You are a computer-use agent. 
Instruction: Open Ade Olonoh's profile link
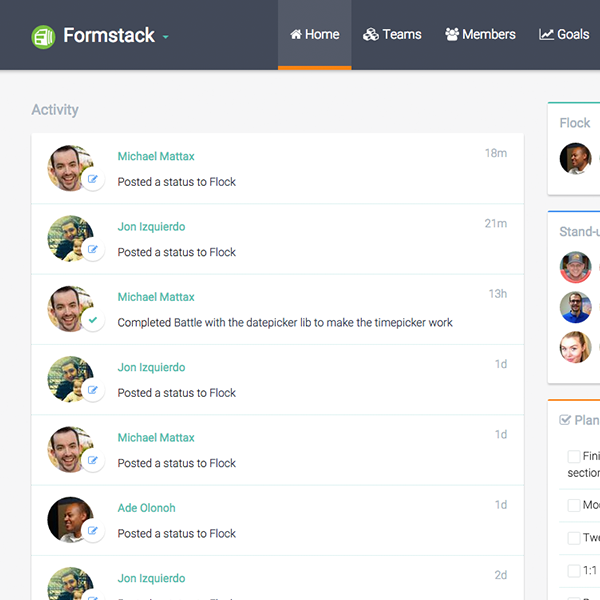pos(146,508)
